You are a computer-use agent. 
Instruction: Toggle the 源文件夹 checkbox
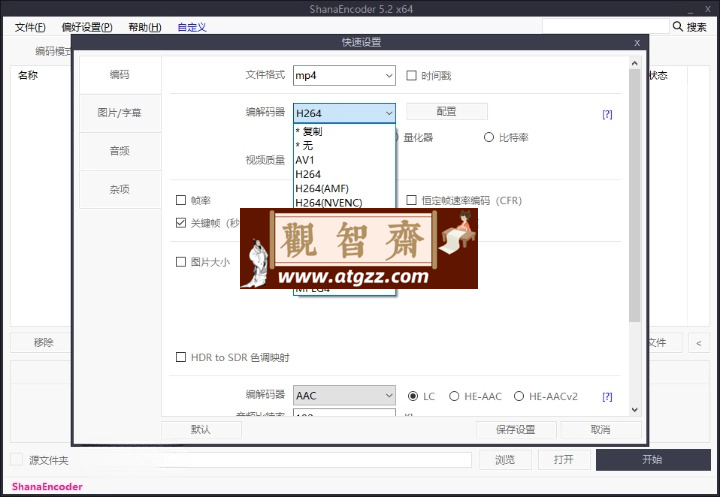[17, 459]
